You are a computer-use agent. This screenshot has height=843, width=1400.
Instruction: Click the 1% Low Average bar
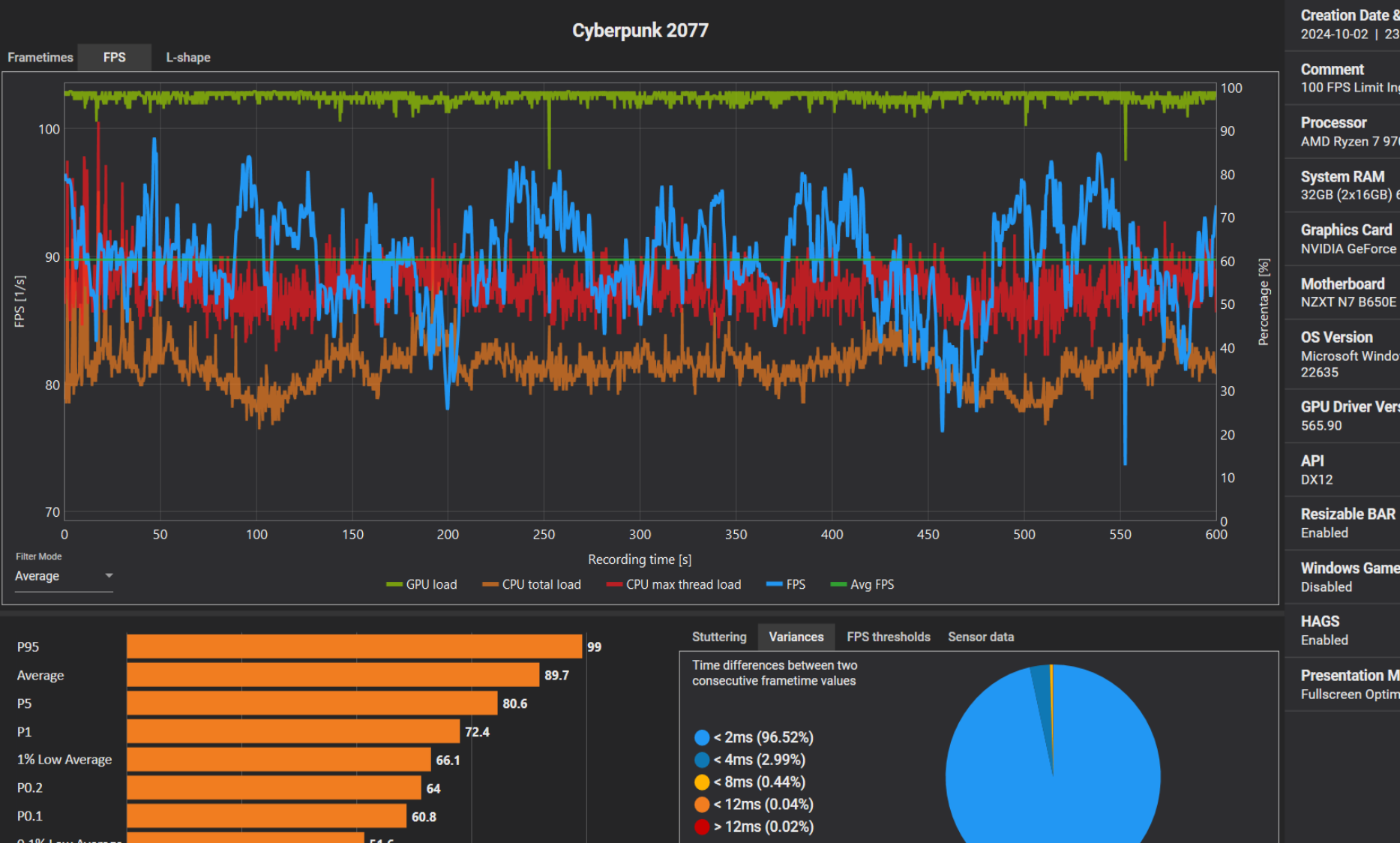pyautogui.click(x=279, y=760)
